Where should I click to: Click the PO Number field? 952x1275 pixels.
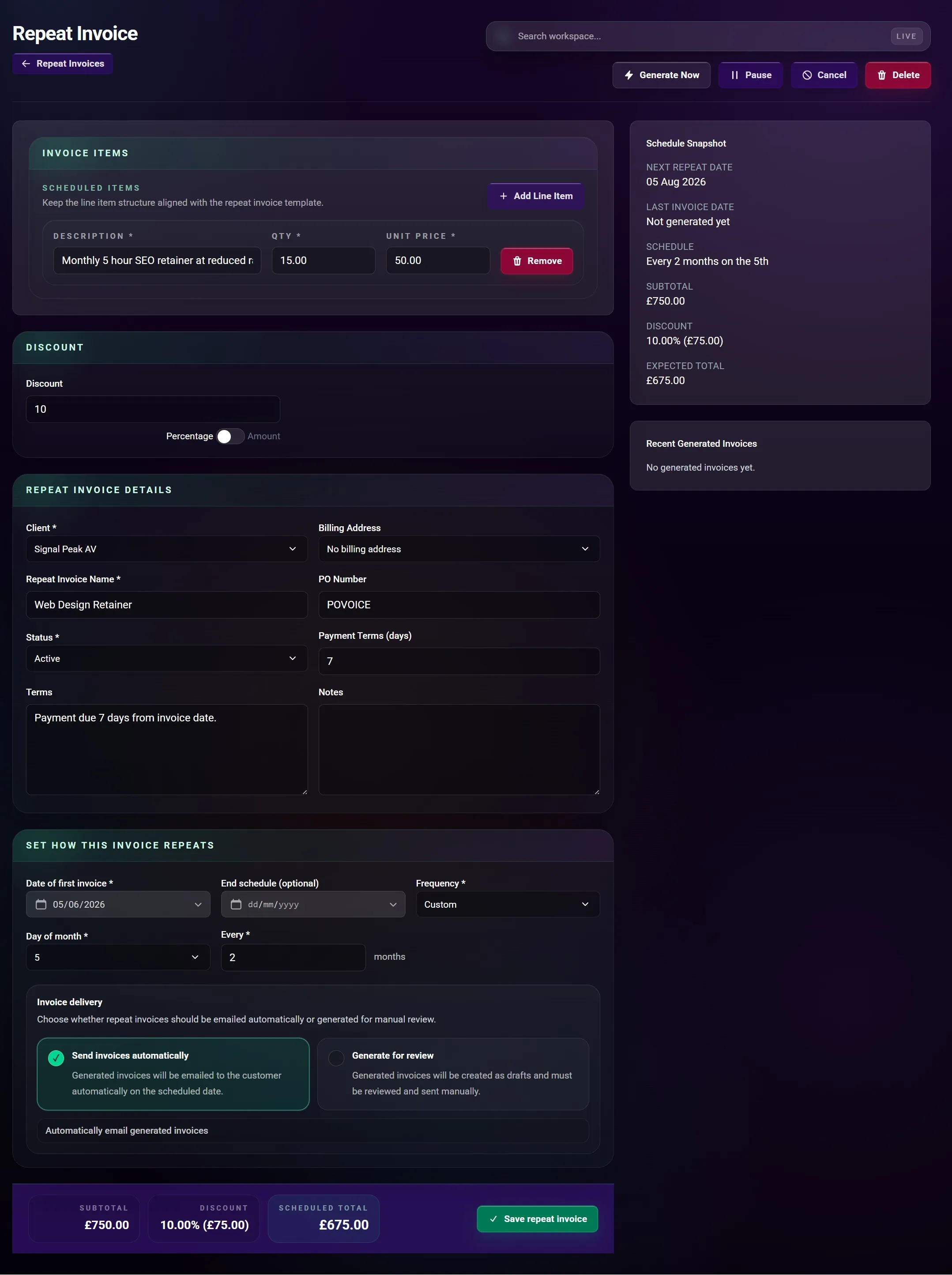click(459, 605)
